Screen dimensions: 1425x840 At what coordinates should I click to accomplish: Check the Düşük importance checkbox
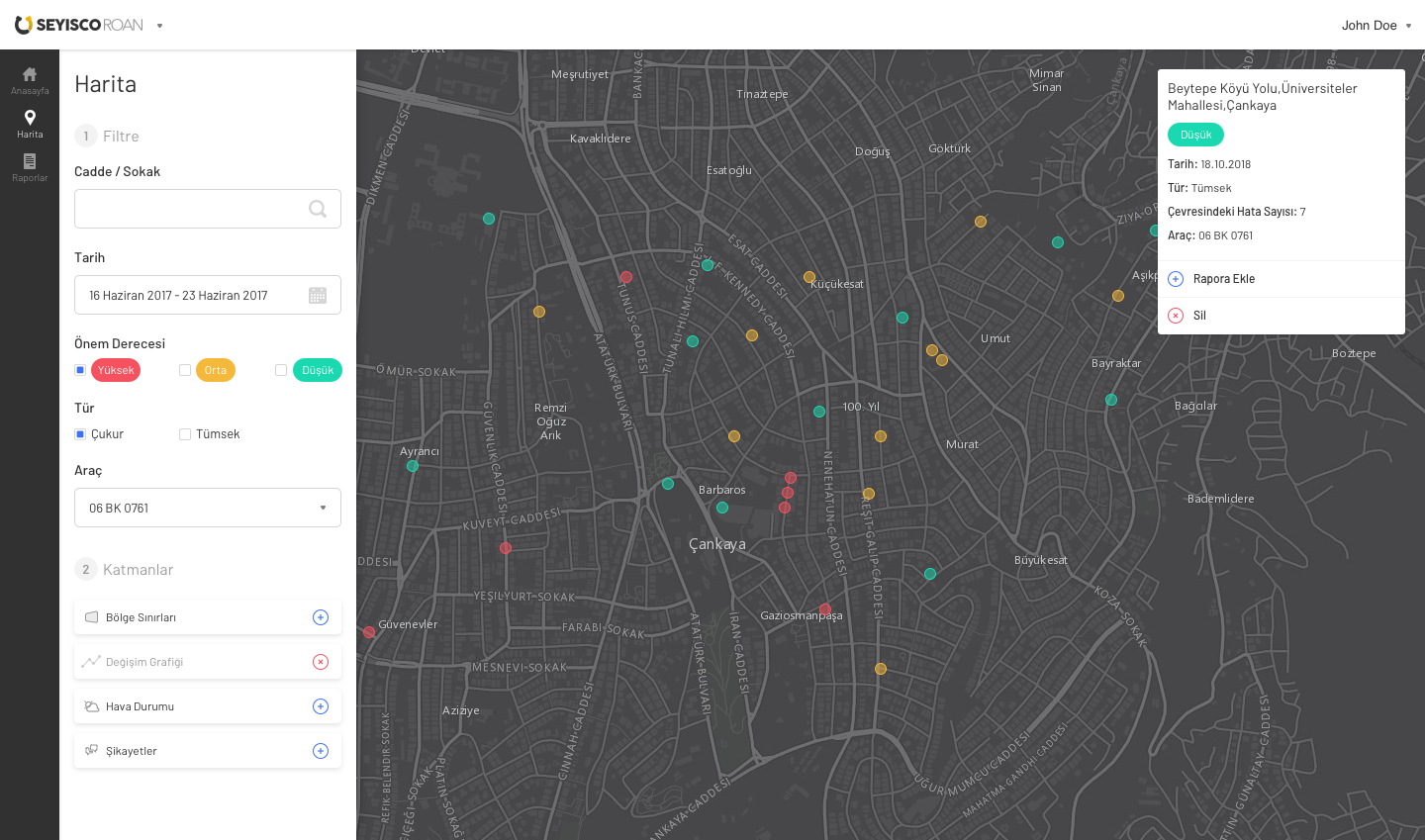tap(281, 370)
